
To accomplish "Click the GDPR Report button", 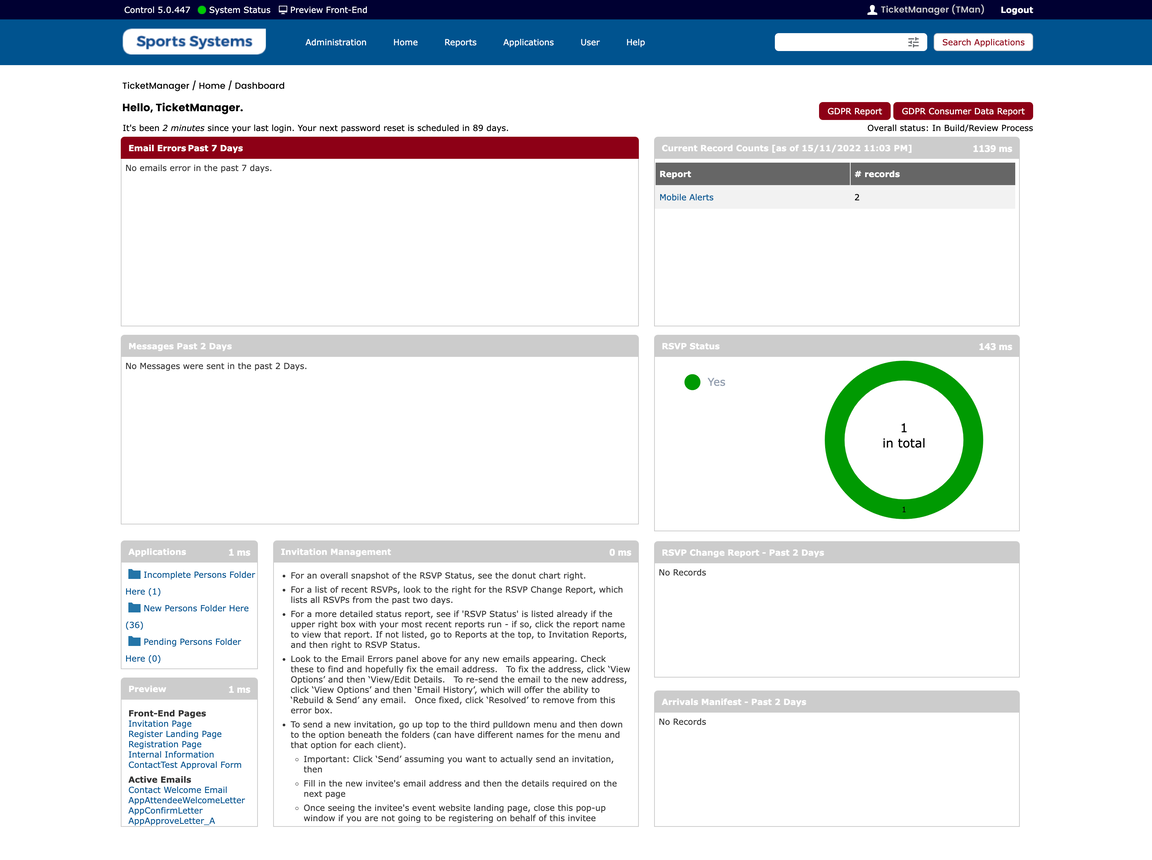I will [854, 111].
